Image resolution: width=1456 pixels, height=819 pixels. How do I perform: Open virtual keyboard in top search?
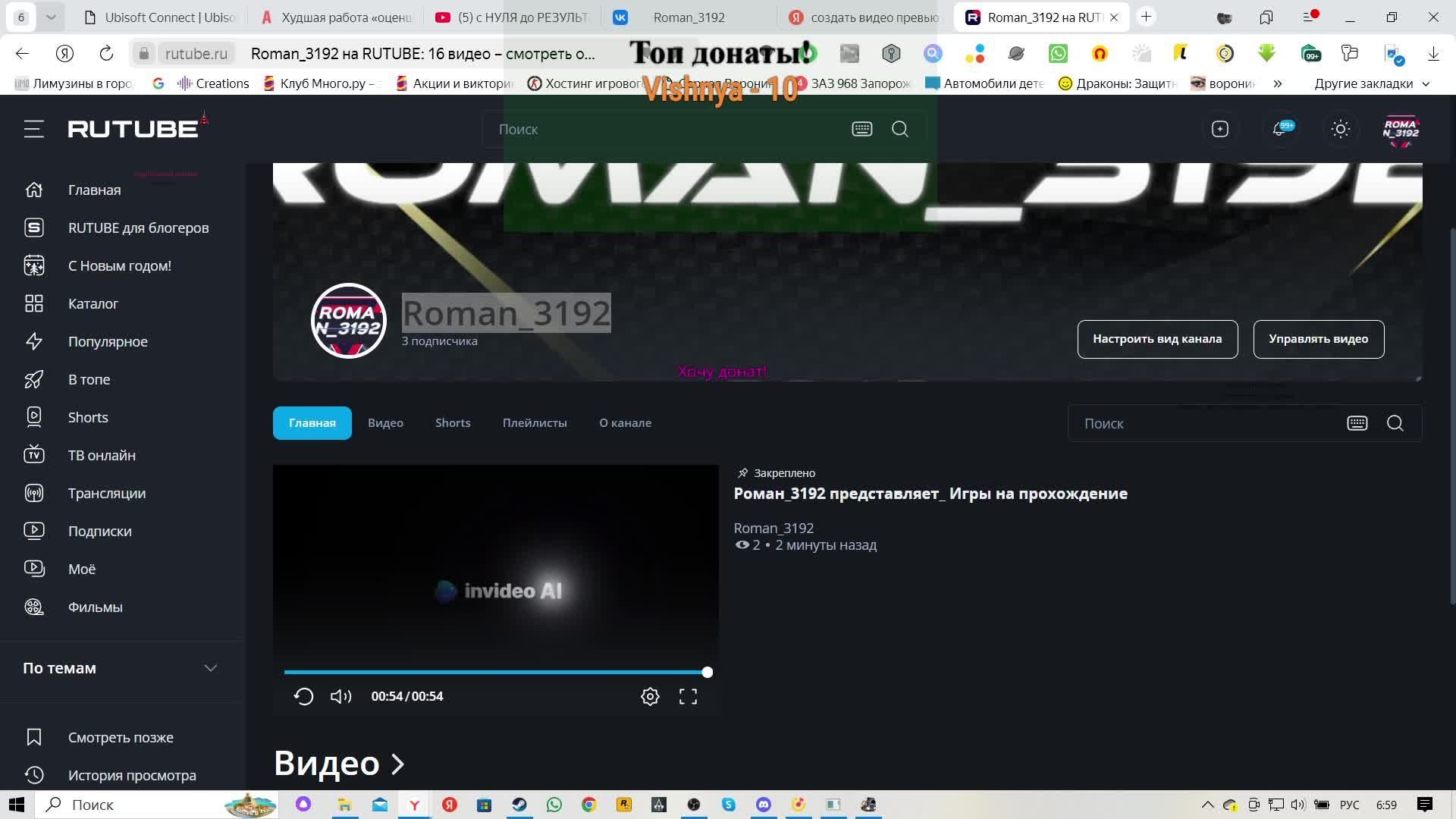[x=862, y=129]
